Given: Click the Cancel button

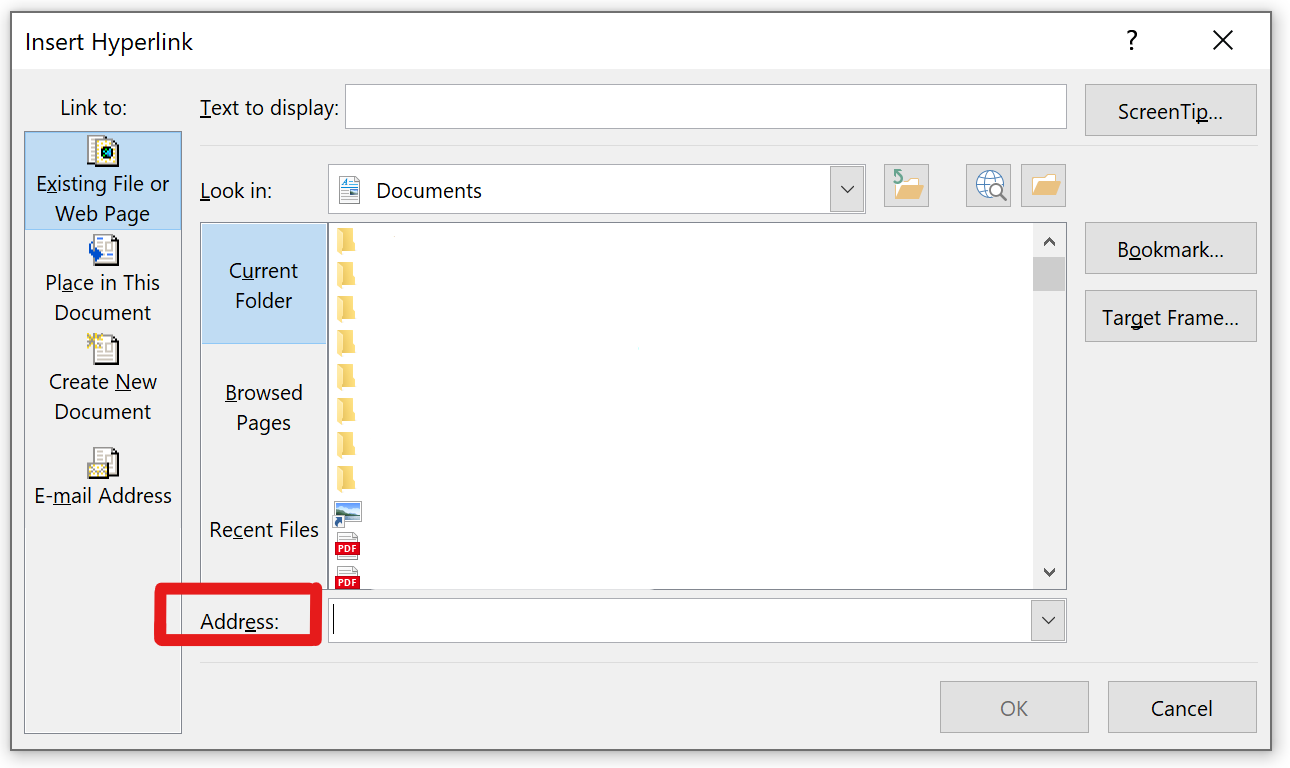Looking at the screenshot, I should [x=1182, y=708].
